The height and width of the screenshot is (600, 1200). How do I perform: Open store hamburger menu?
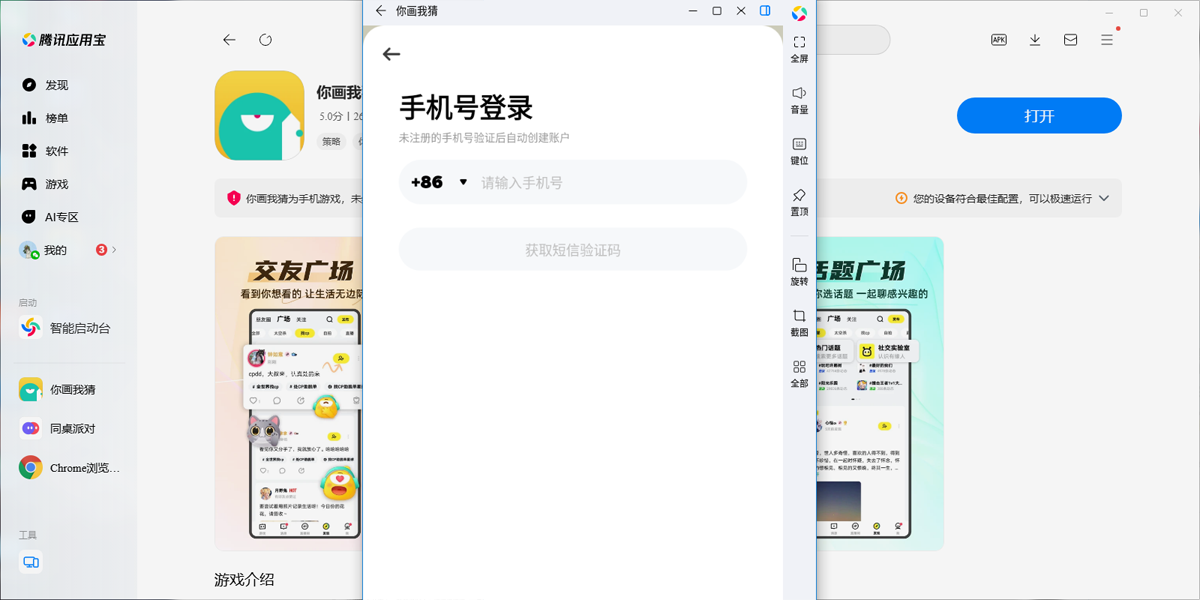(x=1107, y=40)
